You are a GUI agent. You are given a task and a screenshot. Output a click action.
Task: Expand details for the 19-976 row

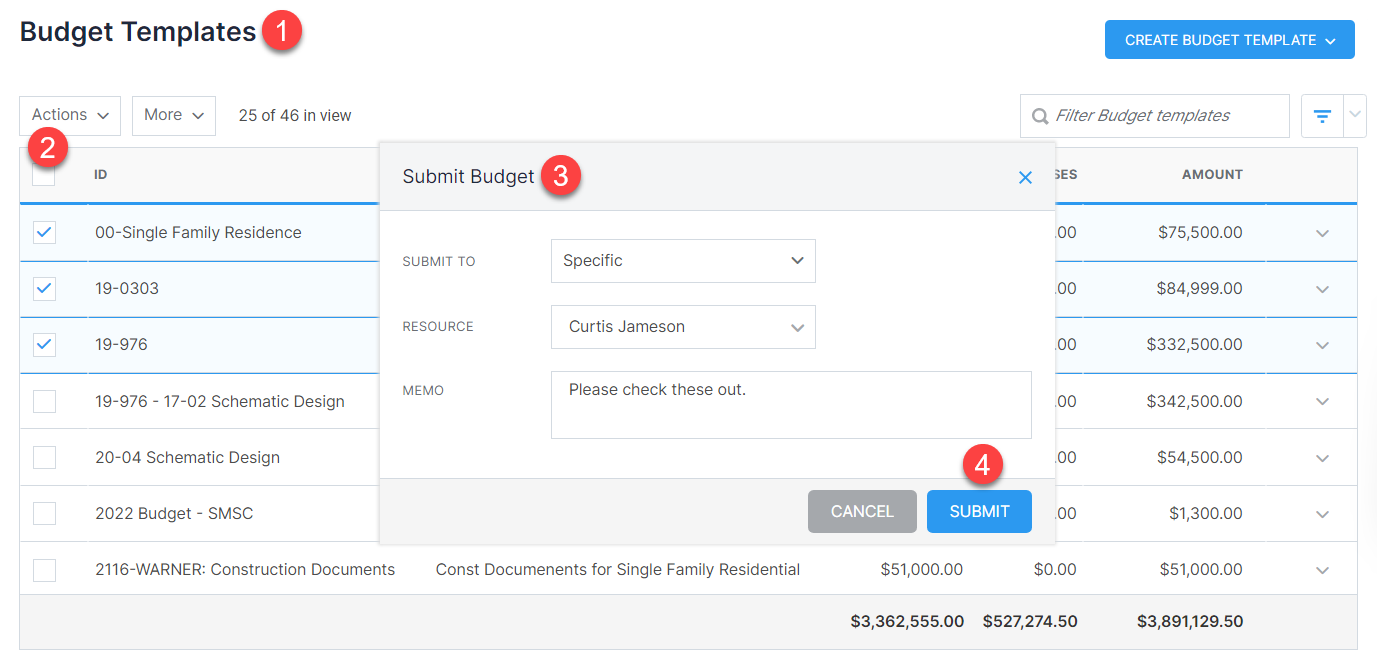pyautogui.click(x=1321, y=344)
